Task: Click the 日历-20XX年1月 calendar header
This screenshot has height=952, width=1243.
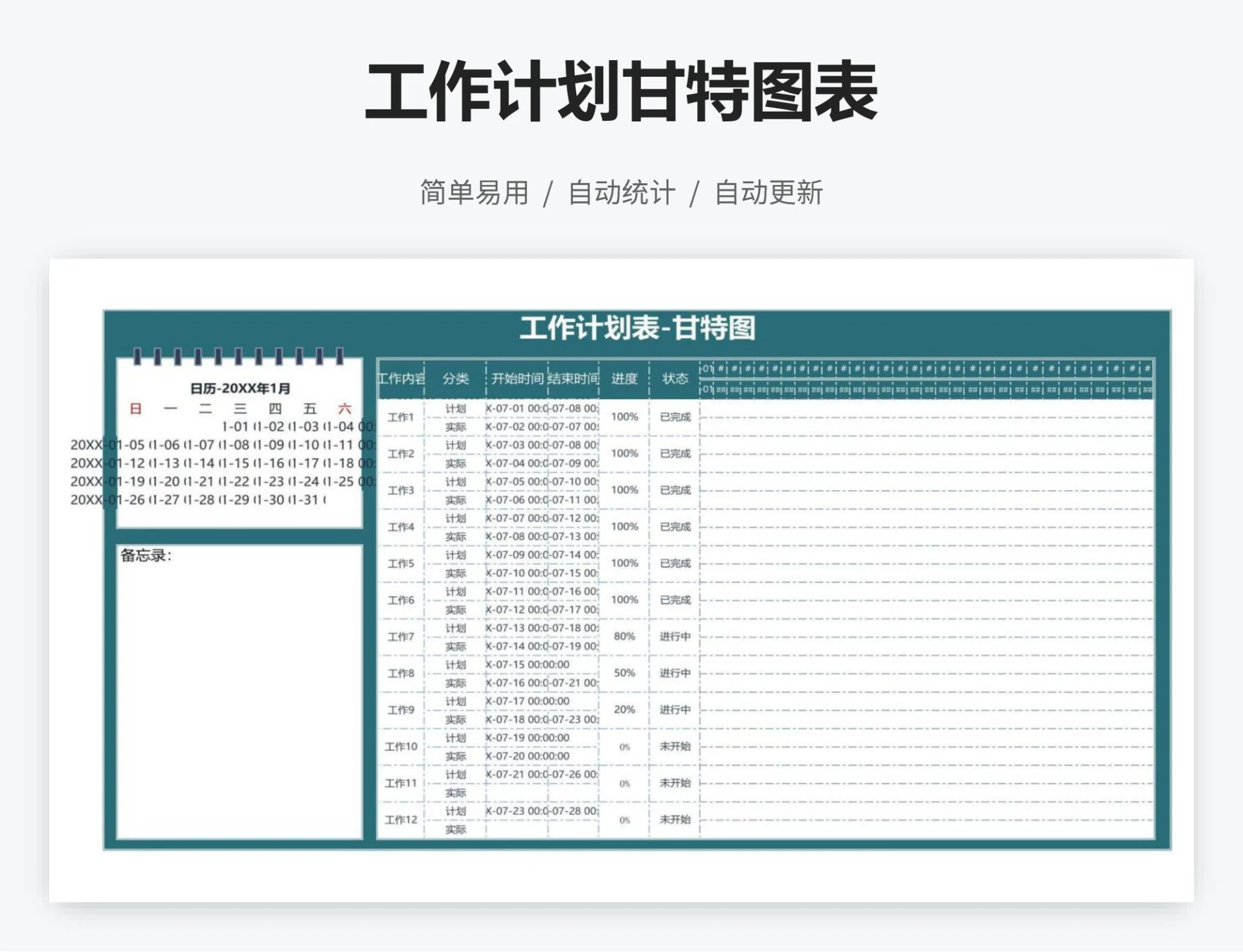Action: coord(240,388)
